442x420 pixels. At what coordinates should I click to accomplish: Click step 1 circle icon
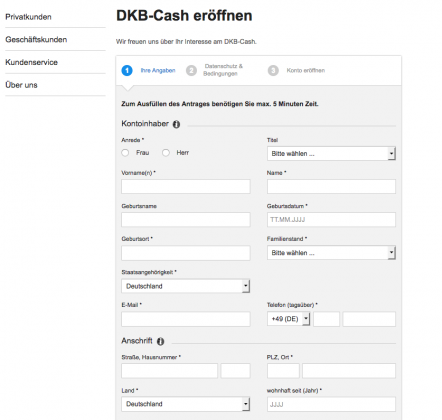(x=127, y=70)
